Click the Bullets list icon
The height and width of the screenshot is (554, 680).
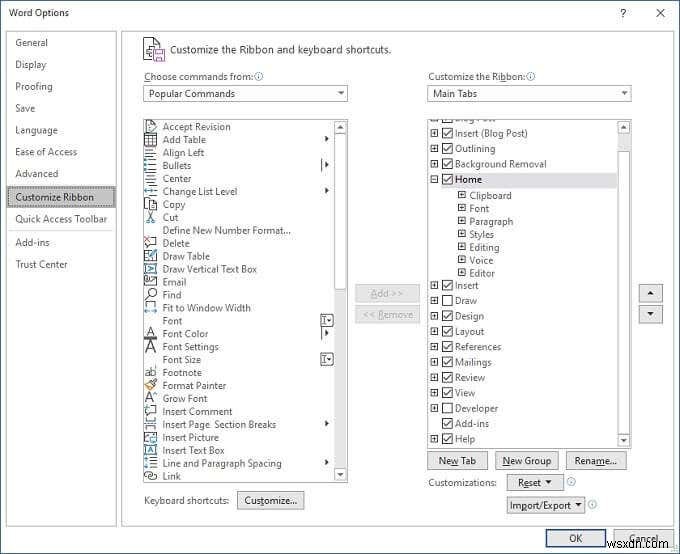click(x=150, y=166)
